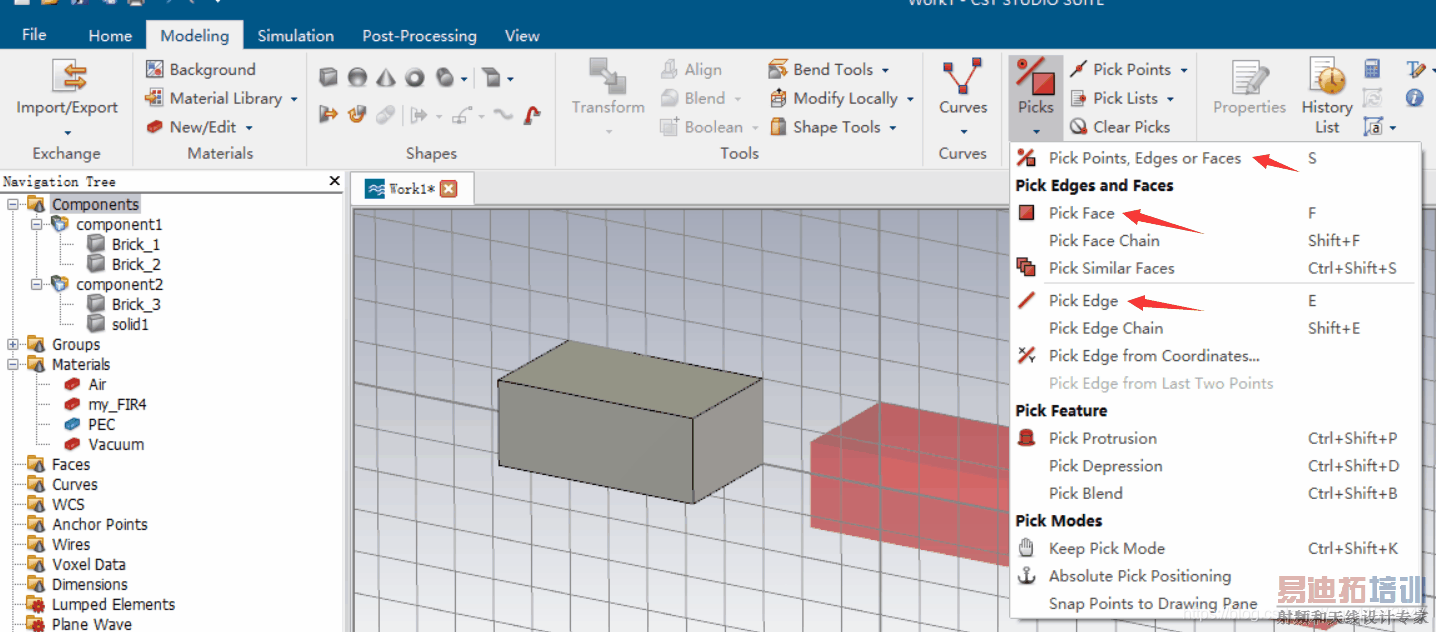Viewport: 1436px width, 632px height.
Task: Collapse the component1 tree node
Action: [x=37, y=224]
